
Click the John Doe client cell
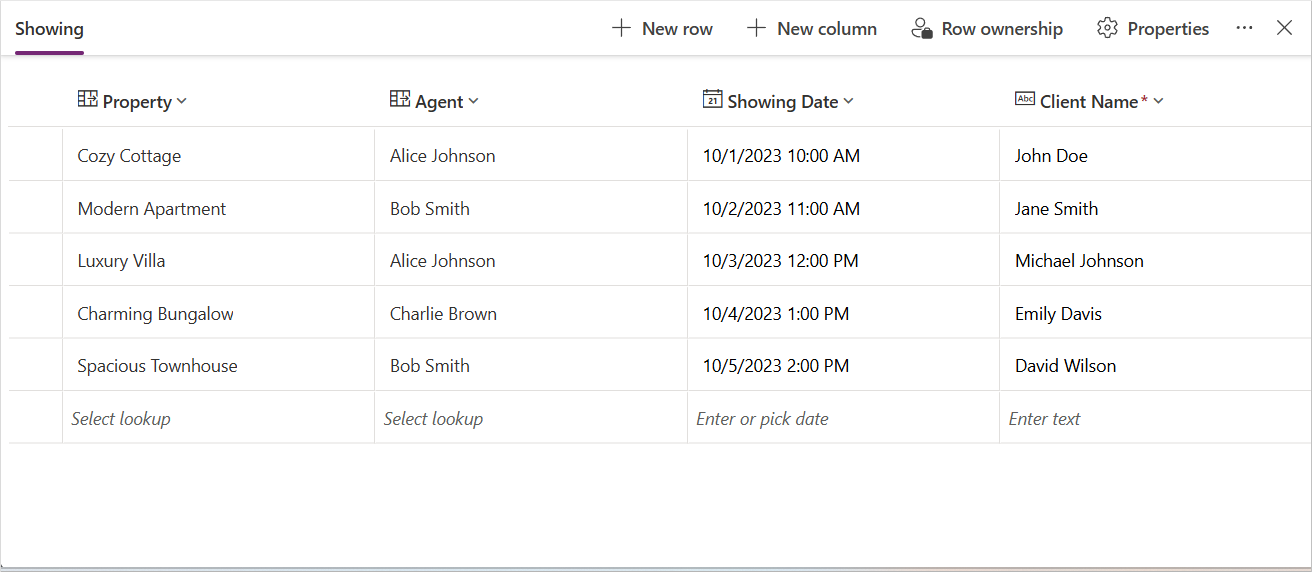(1155, 155)
